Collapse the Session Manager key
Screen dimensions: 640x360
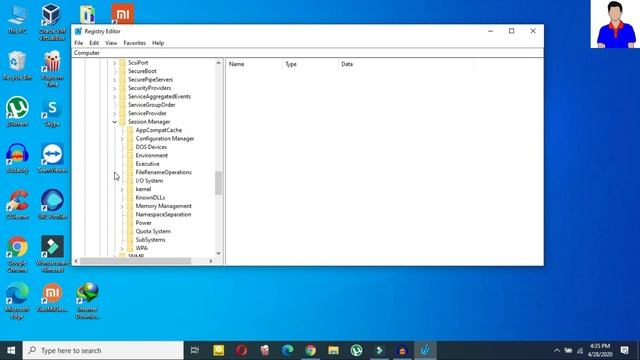pyautogui.click(x=115, y=122)
